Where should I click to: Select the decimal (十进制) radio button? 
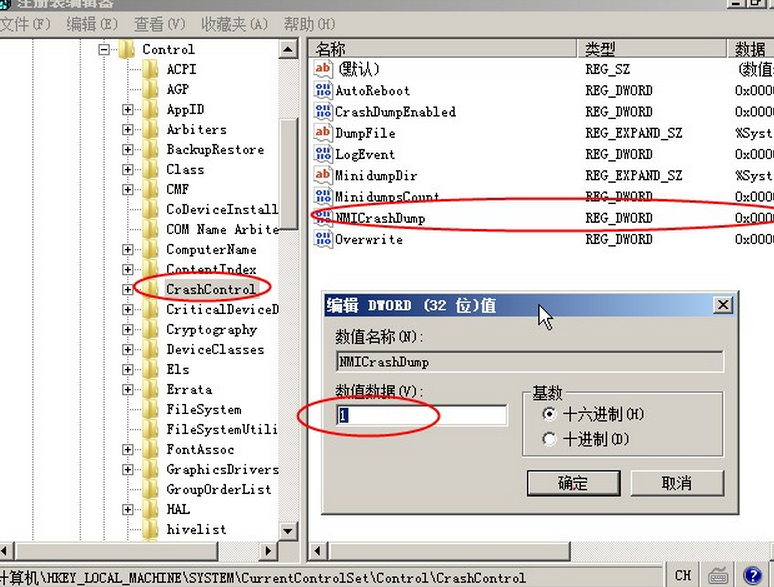click(x=548, y=439)
